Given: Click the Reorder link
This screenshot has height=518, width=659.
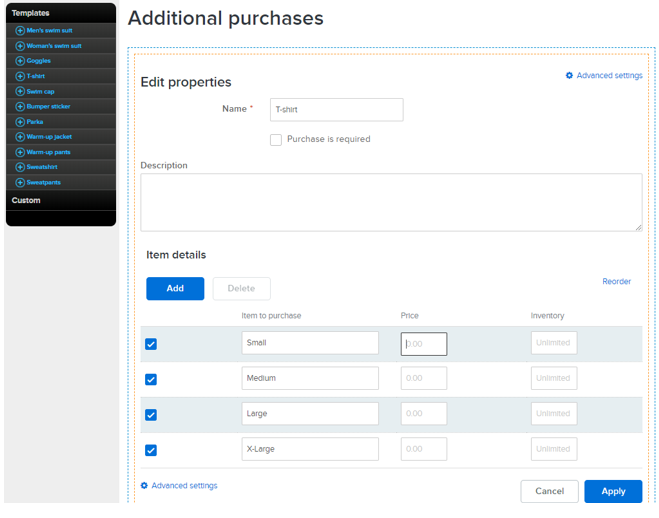Looking at the screenshot, I should coord(617,281).
